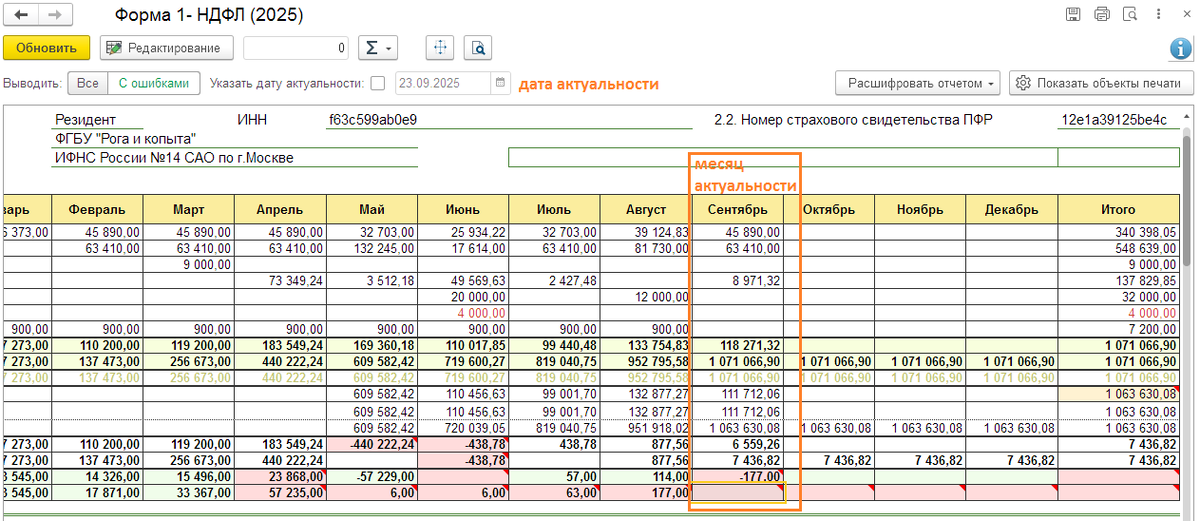Click the printer icon
The height and width of the screenshot is (521, 1200).
tap(1102, 14)
